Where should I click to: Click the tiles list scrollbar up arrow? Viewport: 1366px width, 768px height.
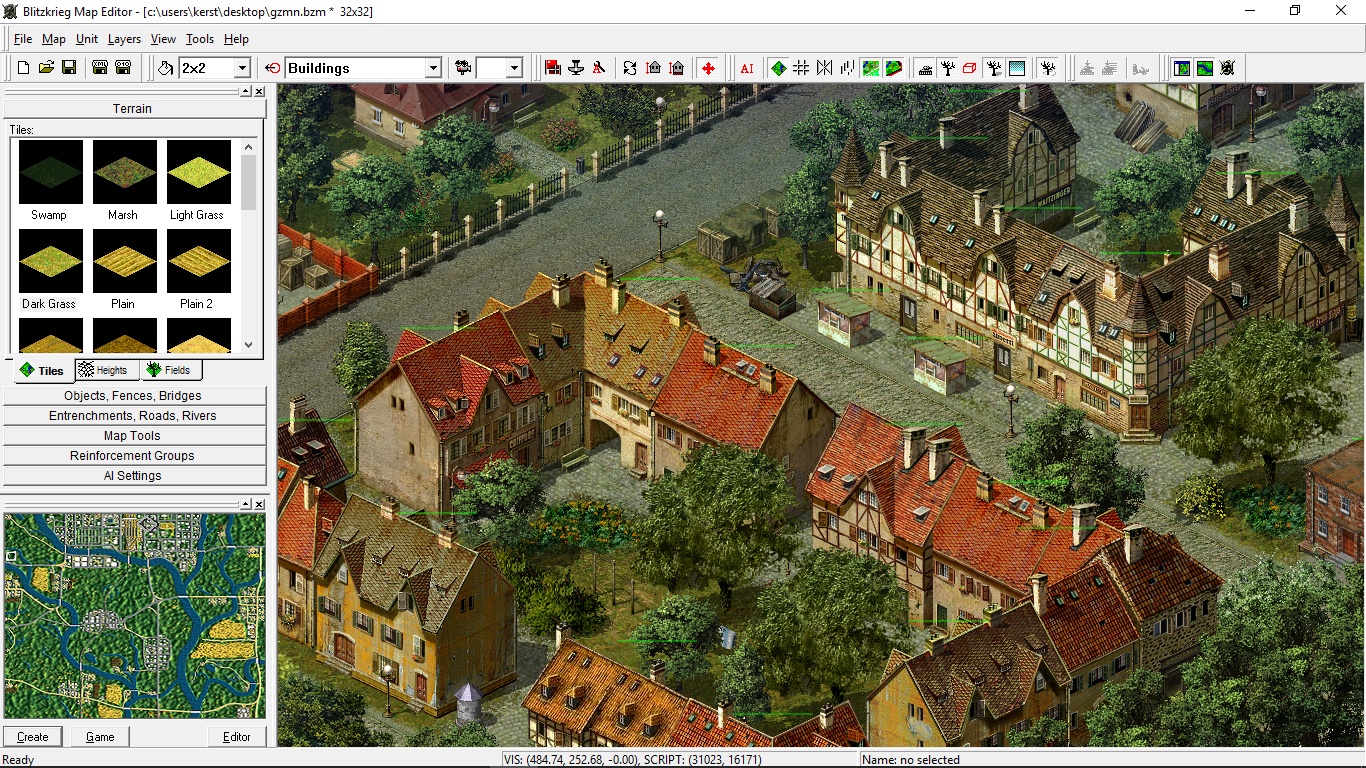pos(249,147)
